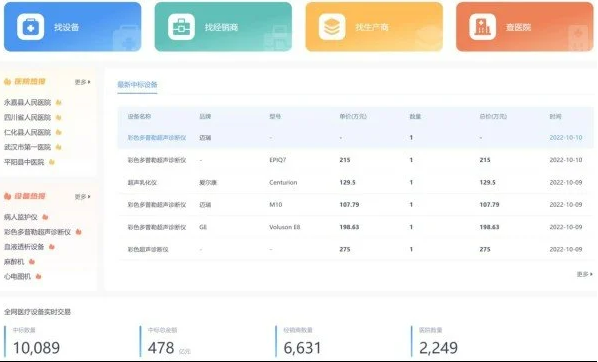Click the red flame icon next to 心电图机
598x362 pixels.
click(38, 277)
